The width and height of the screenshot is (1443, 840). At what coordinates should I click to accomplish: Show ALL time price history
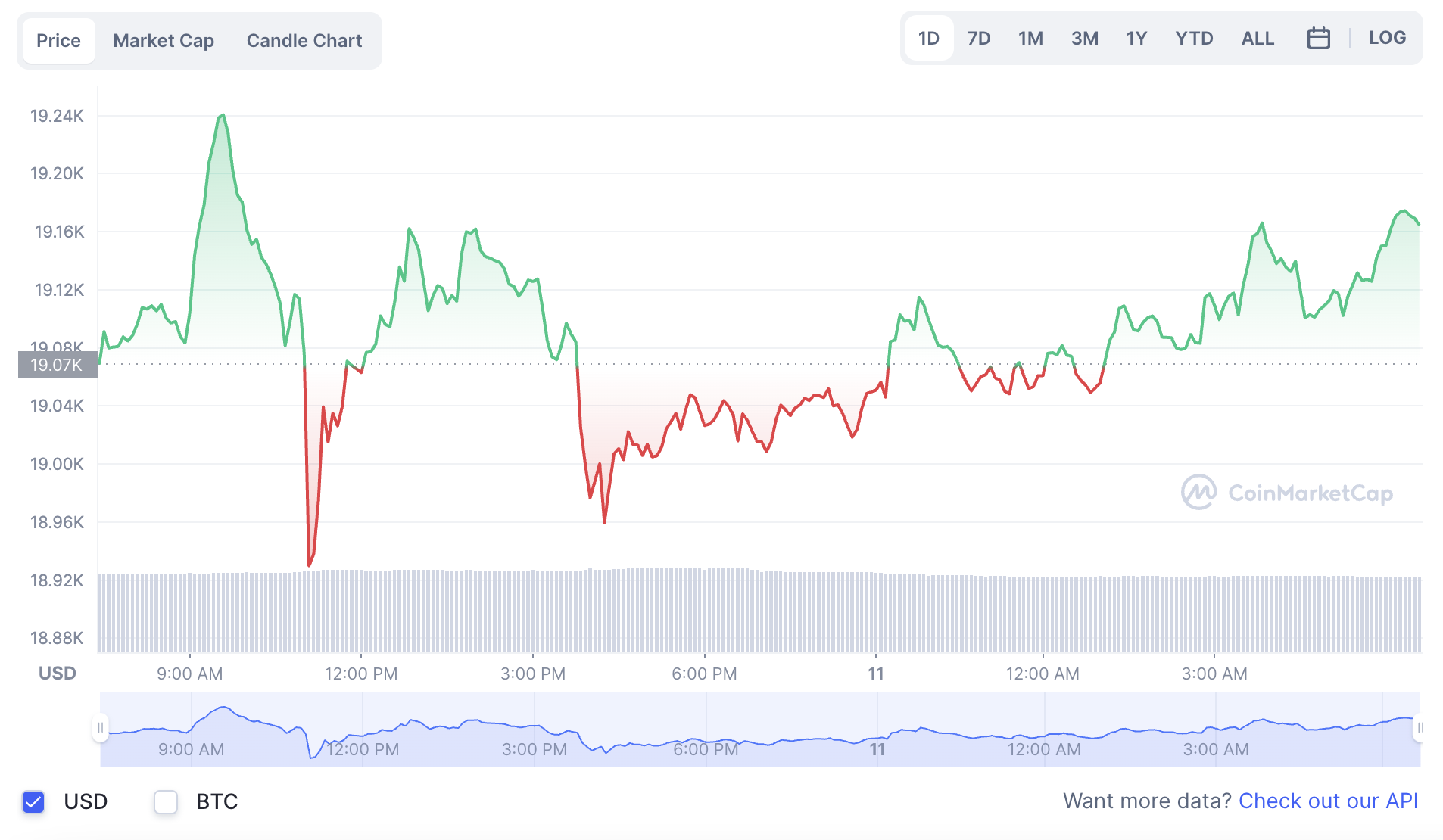point(1258,38)
